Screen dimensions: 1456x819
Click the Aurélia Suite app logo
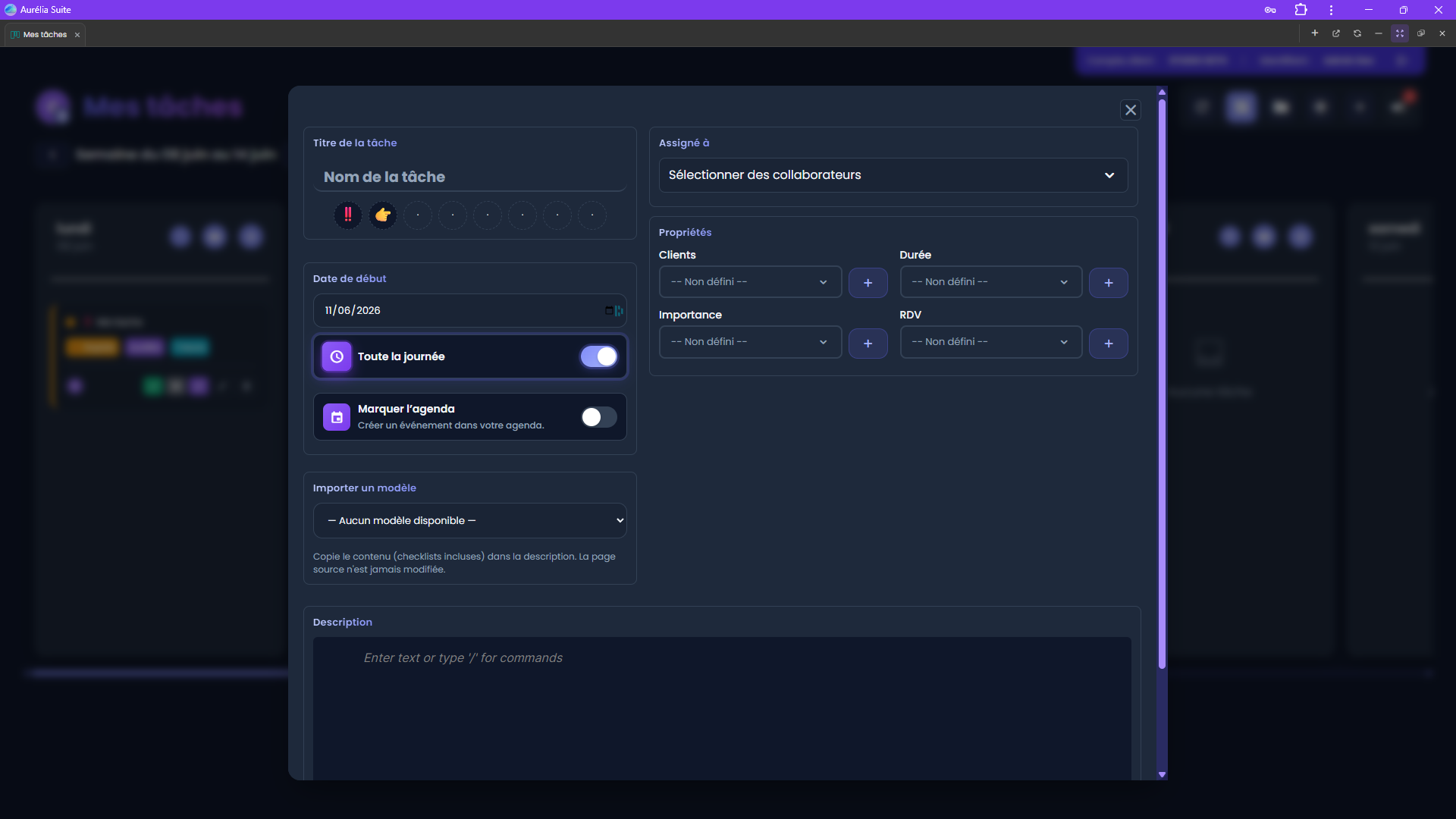pyautogui.click(x=11, y=10)
